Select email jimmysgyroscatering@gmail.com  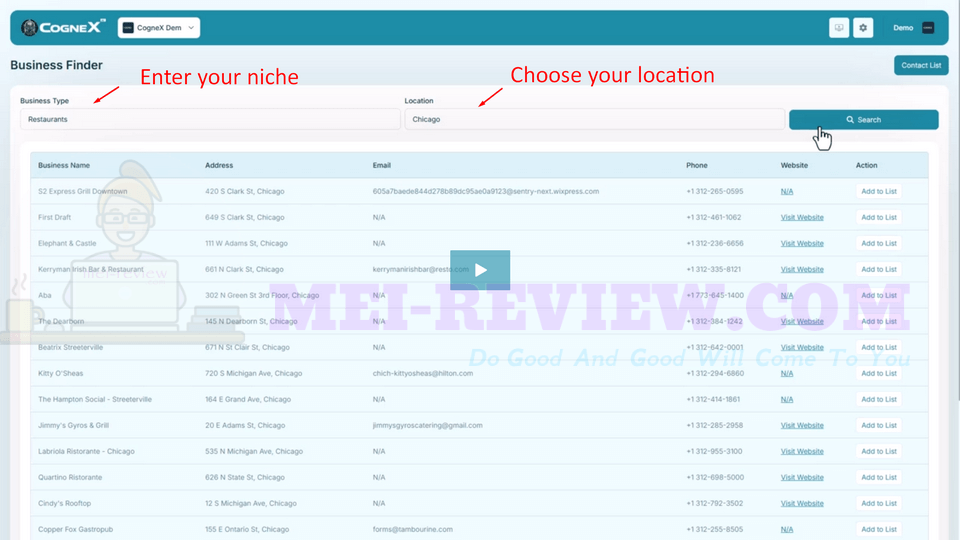coord(427,426)
